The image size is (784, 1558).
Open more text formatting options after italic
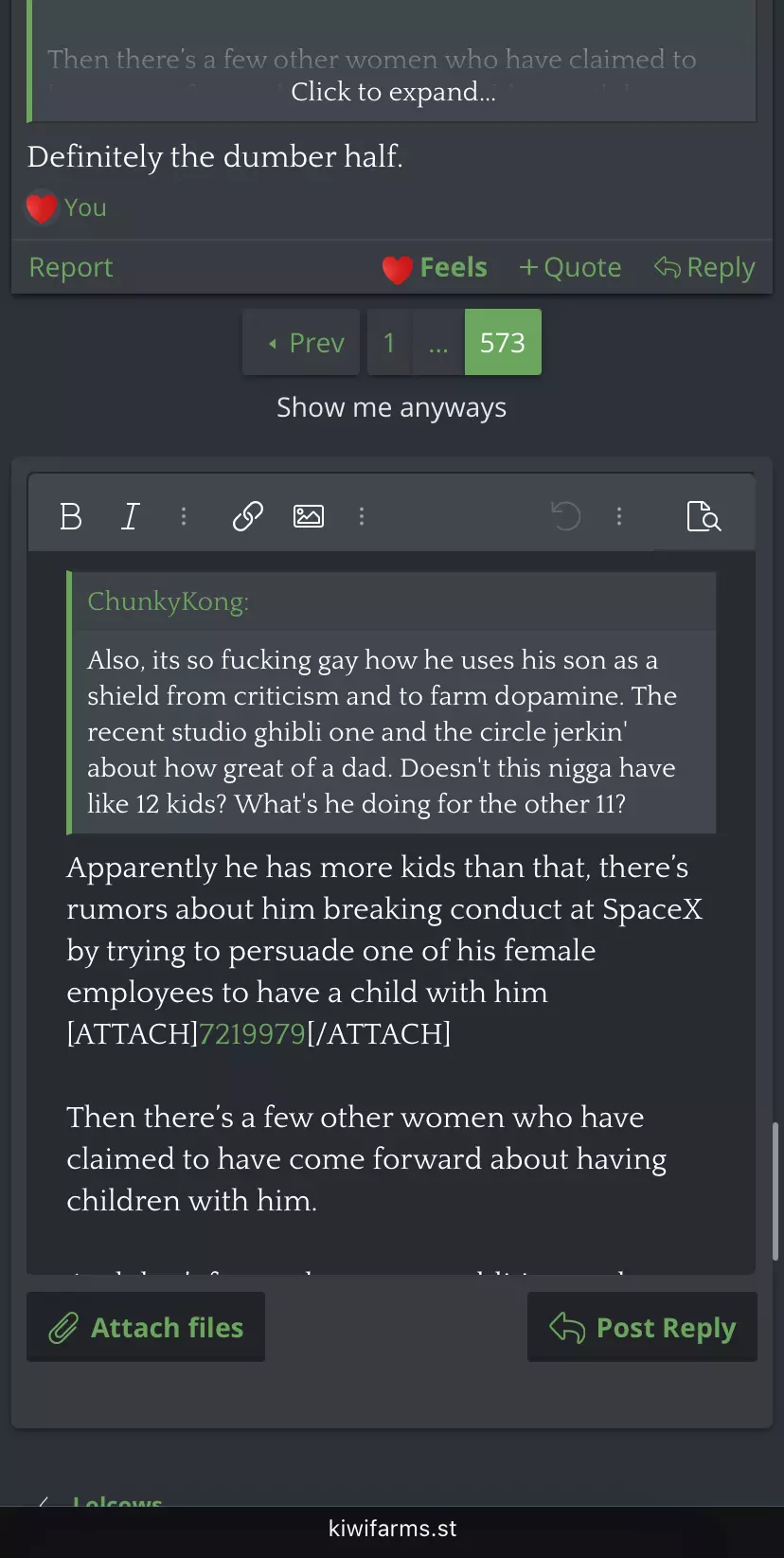coord(184,516)
